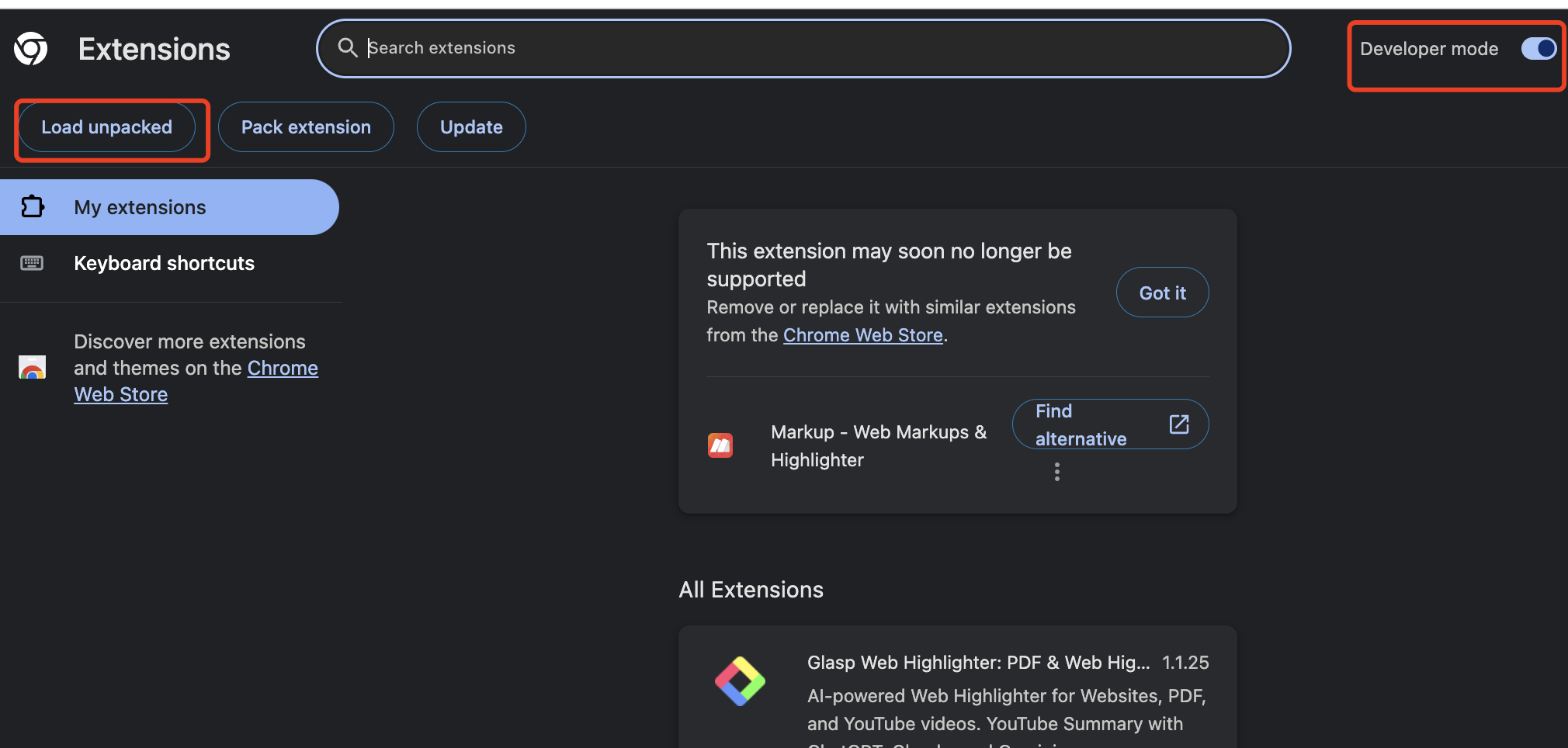Click the Chrome Web Store icon in sidebar
This screenshot has width=1568, height=748.
tap(32, 367)
